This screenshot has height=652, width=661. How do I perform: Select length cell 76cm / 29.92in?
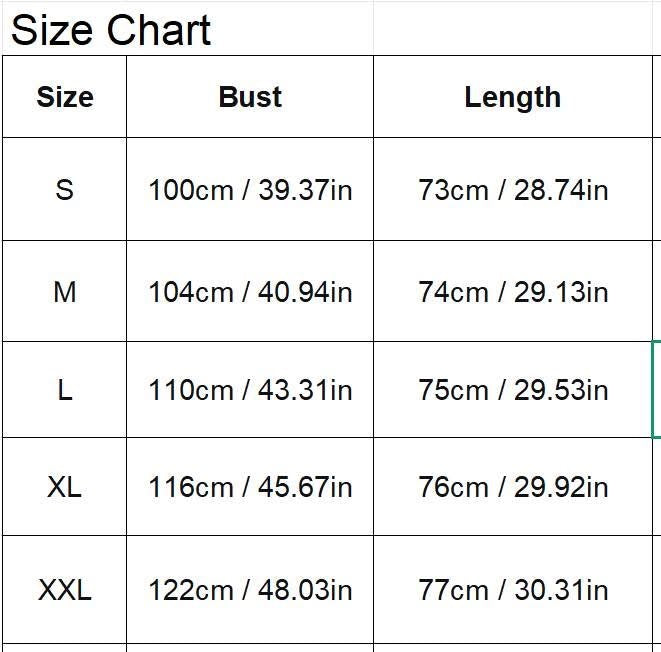[512, 487]
